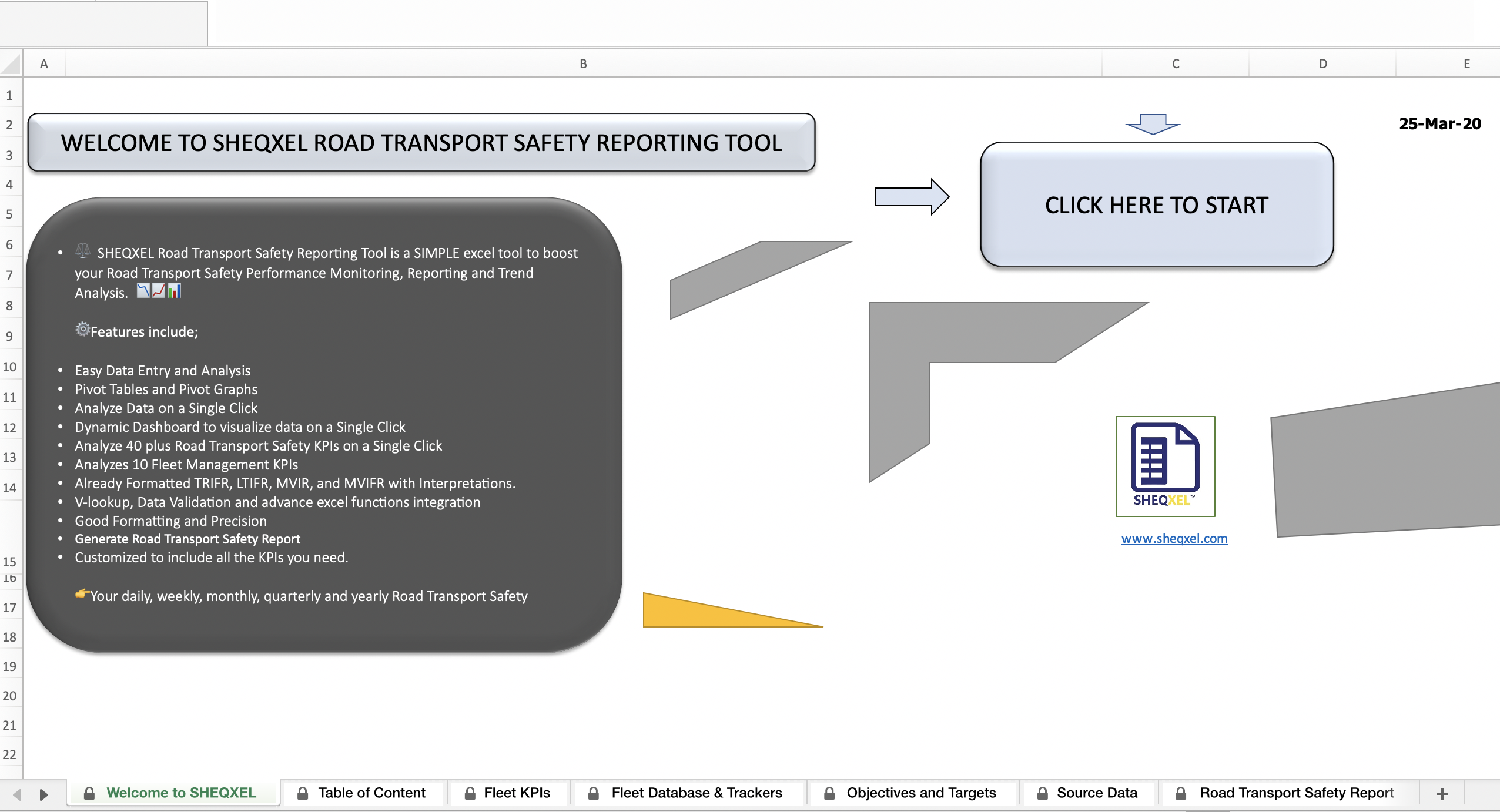The width and height of the screenshot is (1500, 812).
Task: Click 'Pivot Tables and Pivot Graphs' text
Action: coord(166,389)
